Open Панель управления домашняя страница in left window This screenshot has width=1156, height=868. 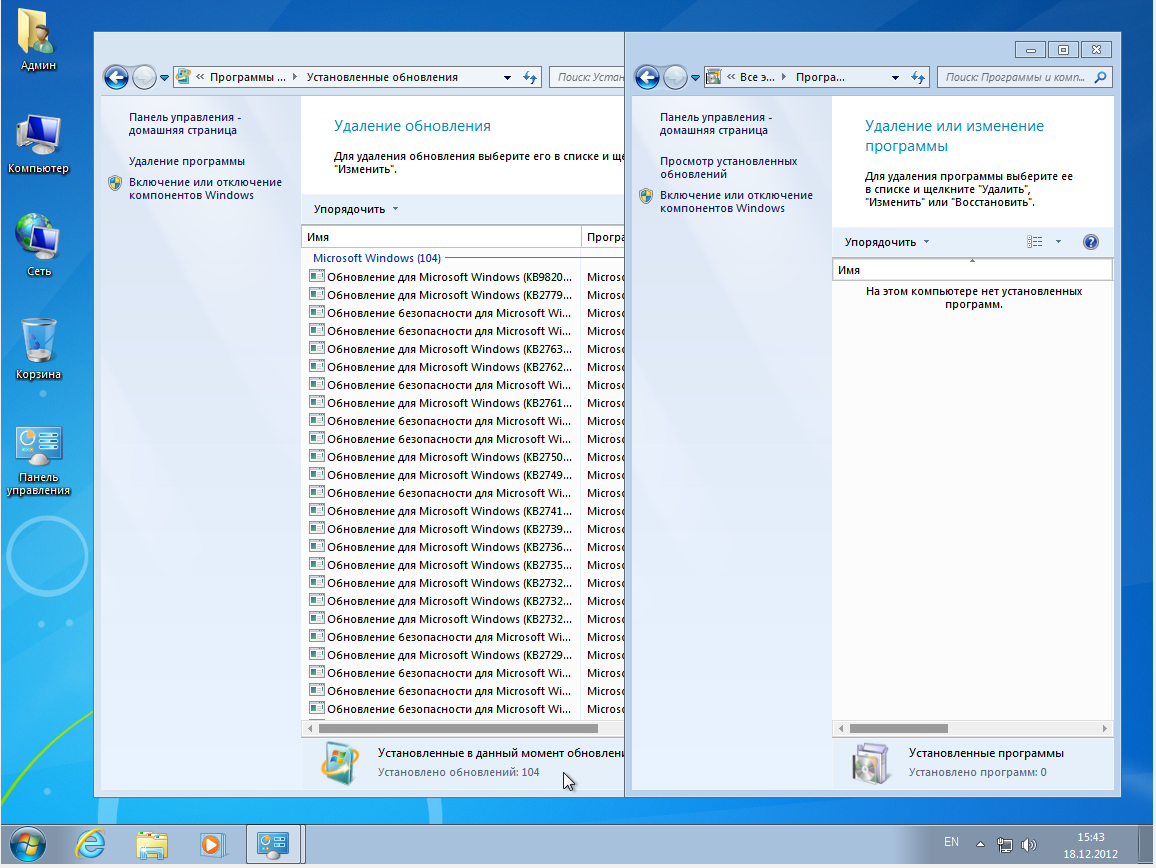click(x=185, y=124)
